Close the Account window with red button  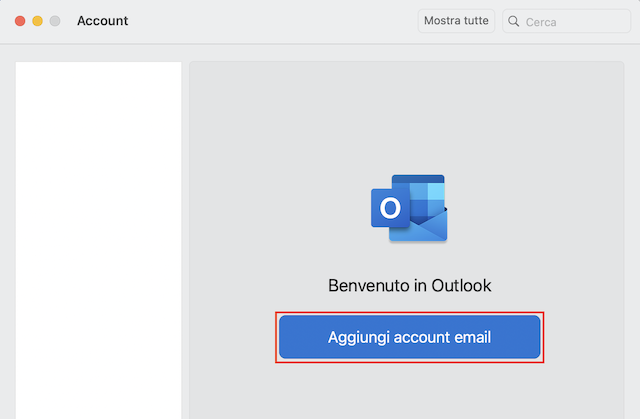[x=20, y=21]
